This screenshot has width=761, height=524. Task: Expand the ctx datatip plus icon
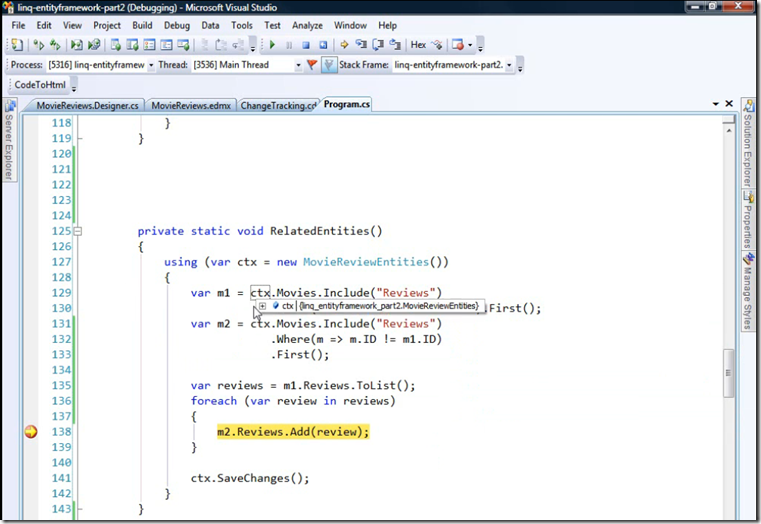click(x=262, y=306)
